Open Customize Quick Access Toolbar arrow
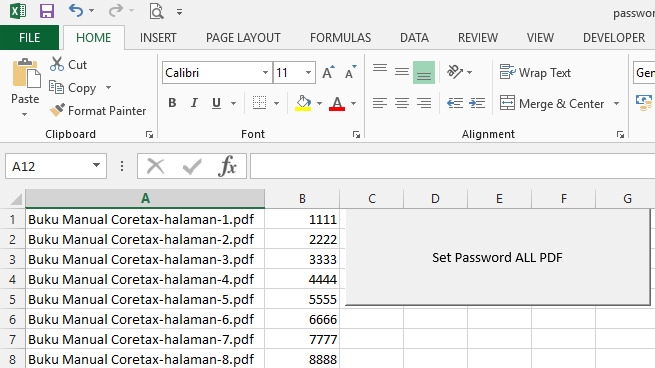The image size is (655, 368). [179, 12]
